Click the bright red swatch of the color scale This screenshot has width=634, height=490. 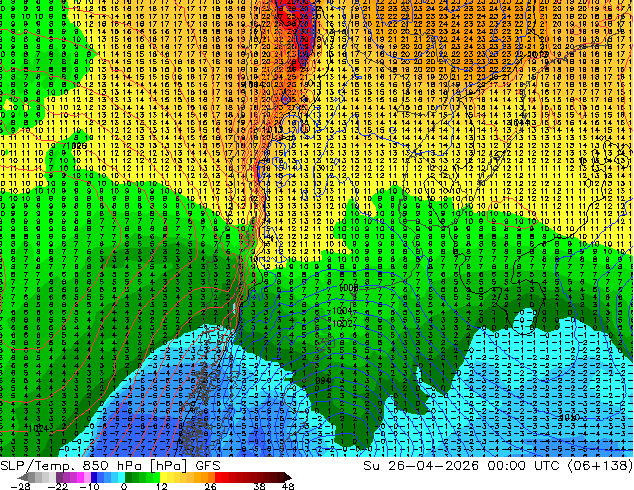pyautogui.click(x=218, y=477)
